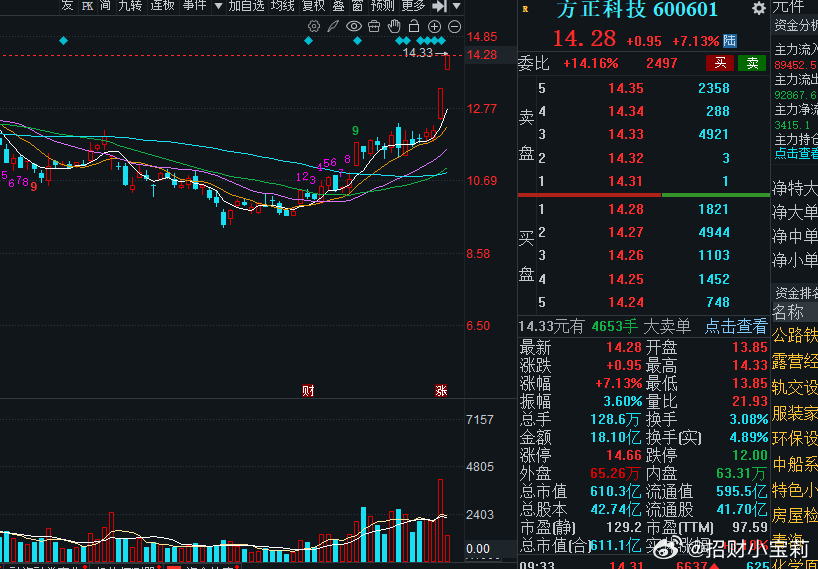818x569 pixels.
Task: Click the 跌停 price 12.00
Action: (750, 455)
